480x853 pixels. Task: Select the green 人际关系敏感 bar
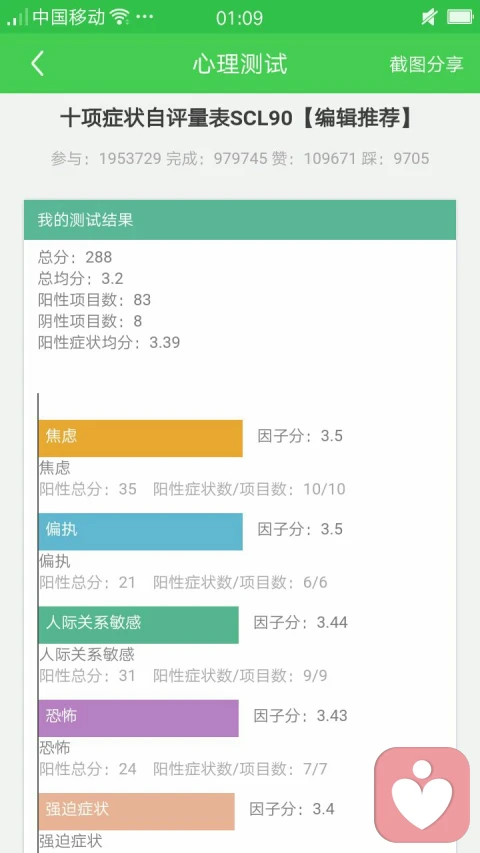coord(139,625)
